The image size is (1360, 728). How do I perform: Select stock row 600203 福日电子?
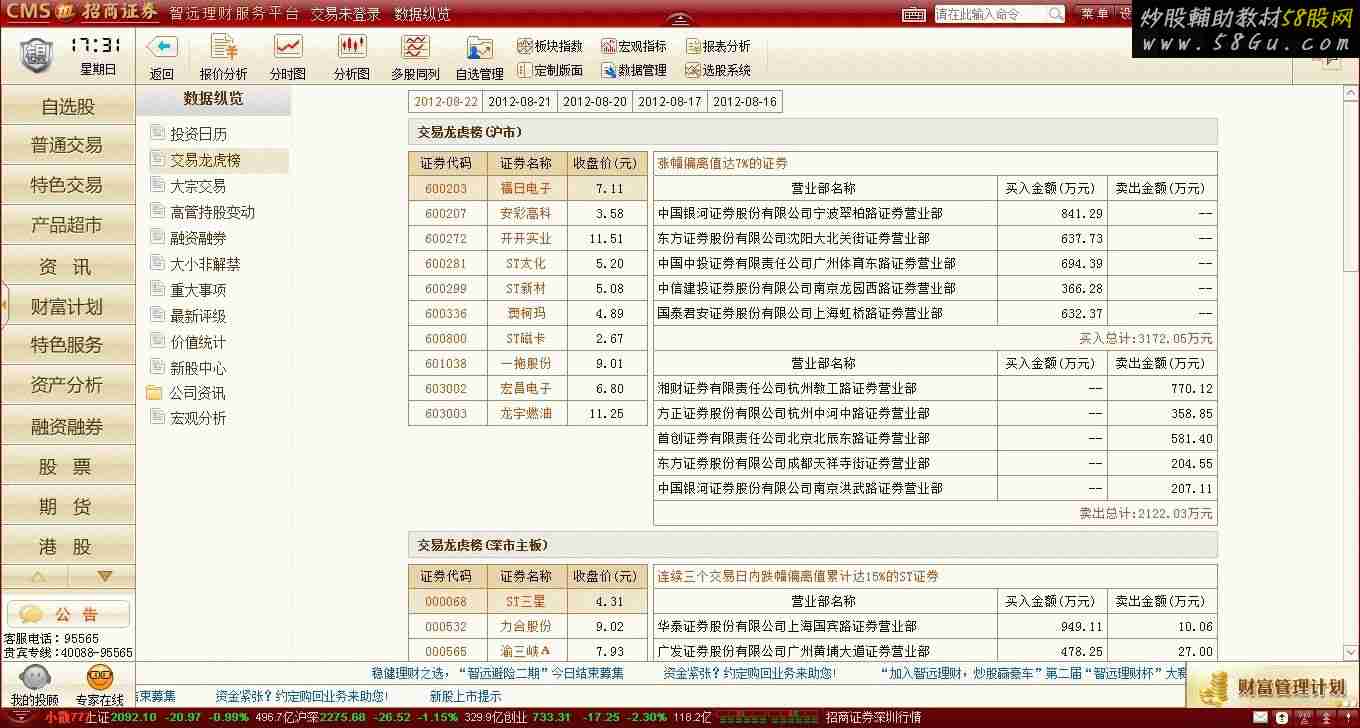[528, 188]
